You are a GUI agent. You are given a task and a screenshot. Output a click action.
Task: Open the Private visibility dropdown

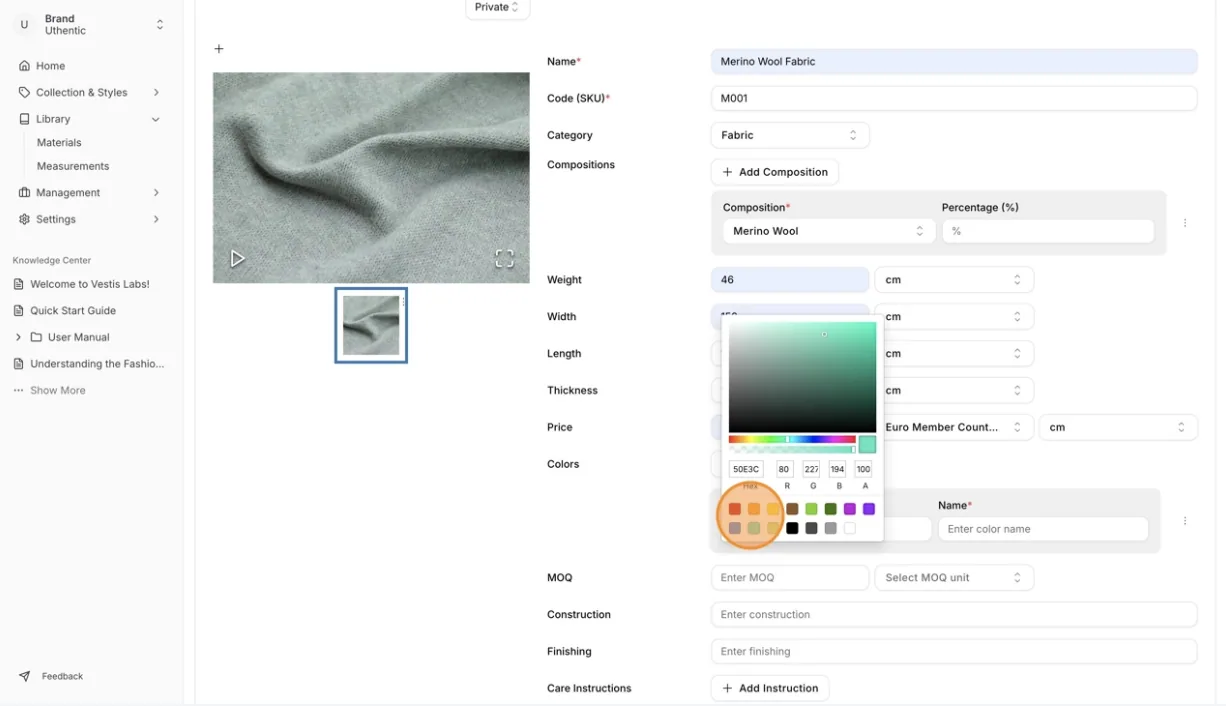[x=497, y=8]
